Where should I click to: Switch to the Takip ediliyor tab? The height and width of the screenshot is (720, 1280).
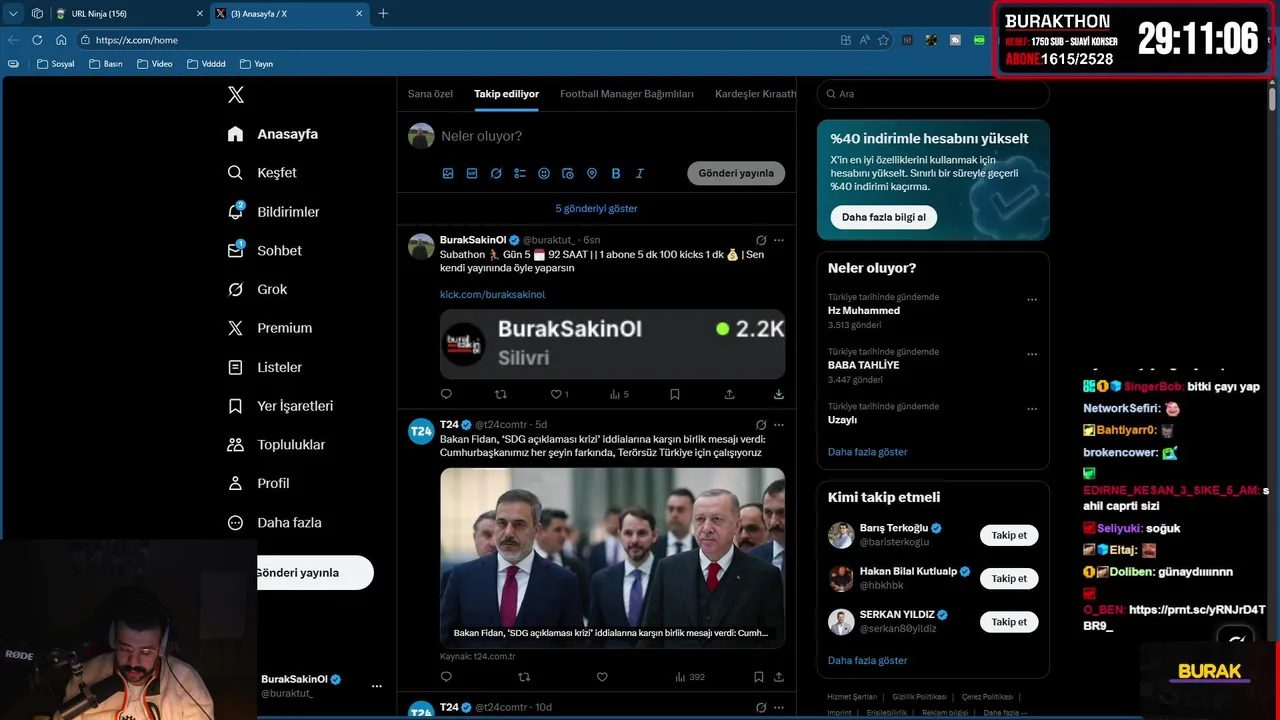click(x=506, y=94)
